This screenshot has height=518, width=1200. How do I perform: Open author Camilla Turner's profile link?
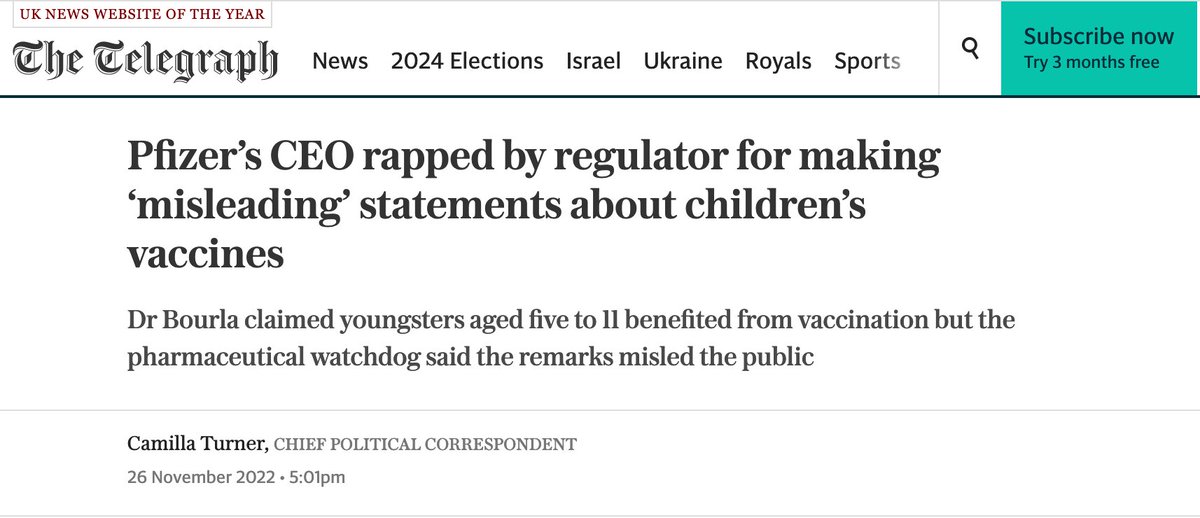click(x=196, y=443)
